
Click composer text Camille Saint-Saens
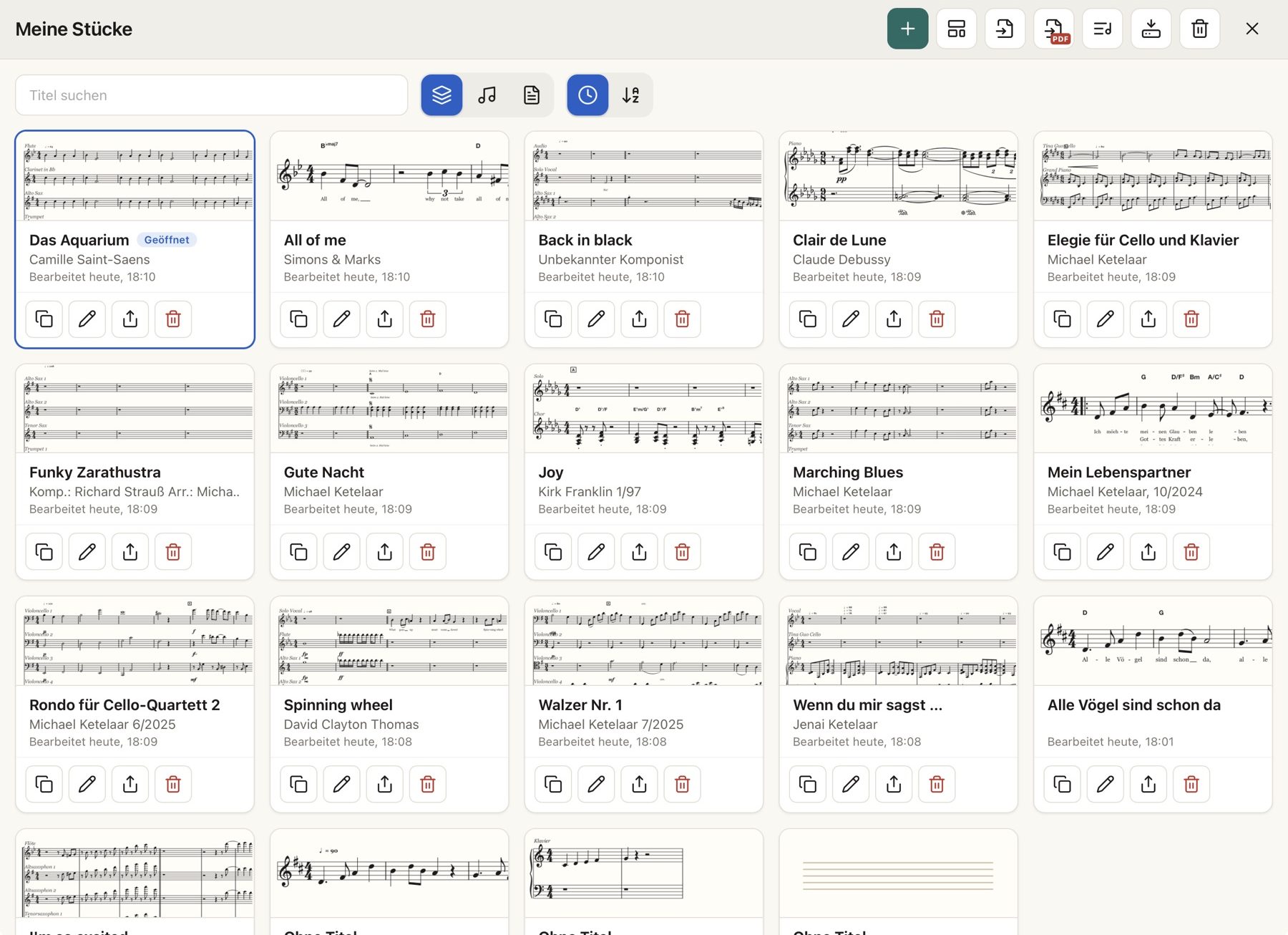(x=89, y=259)
